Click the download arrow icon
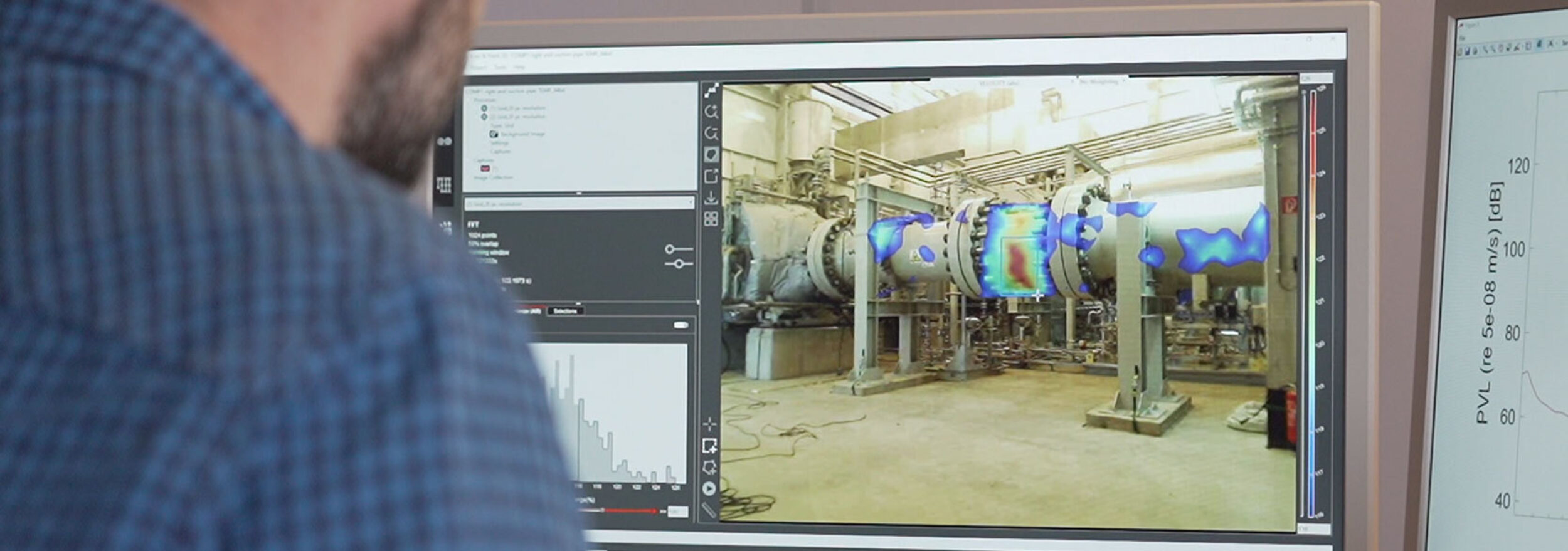Screen dimensions: 1568x551 pos(711,197)
